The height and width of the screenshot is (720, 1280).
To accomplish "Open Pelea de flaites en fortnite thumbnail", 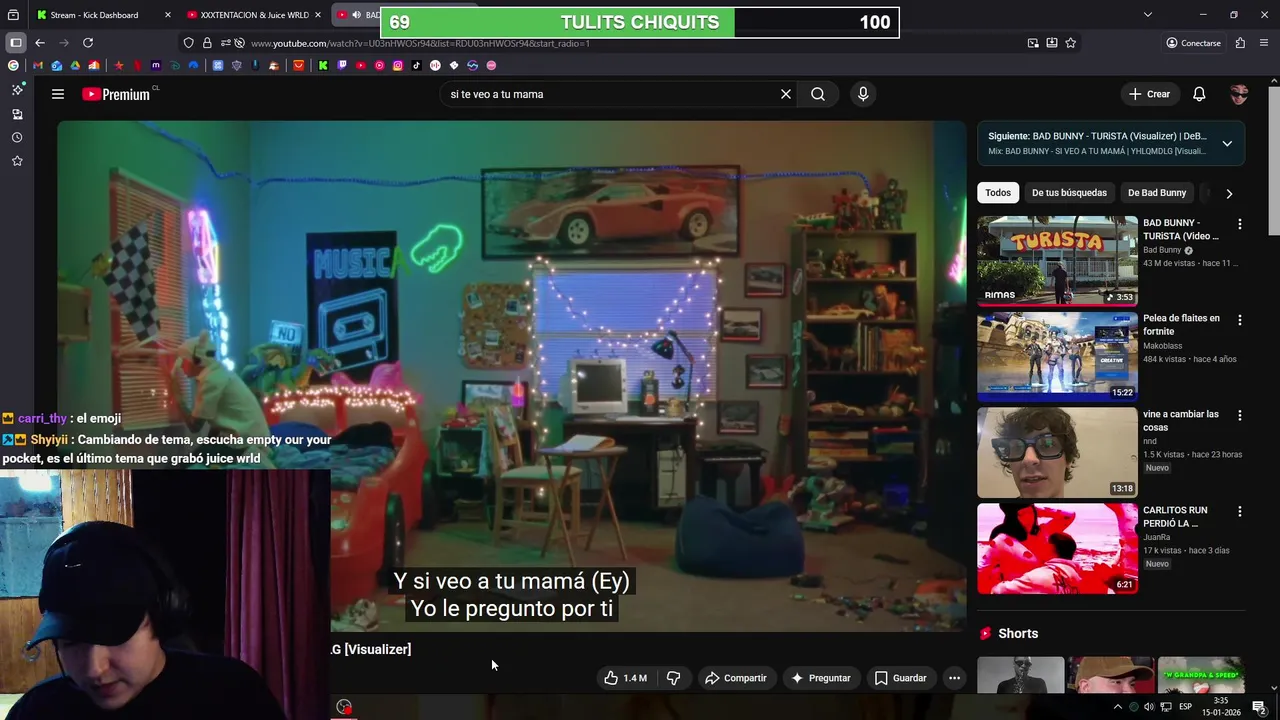I will click(x=1057, y=356).
